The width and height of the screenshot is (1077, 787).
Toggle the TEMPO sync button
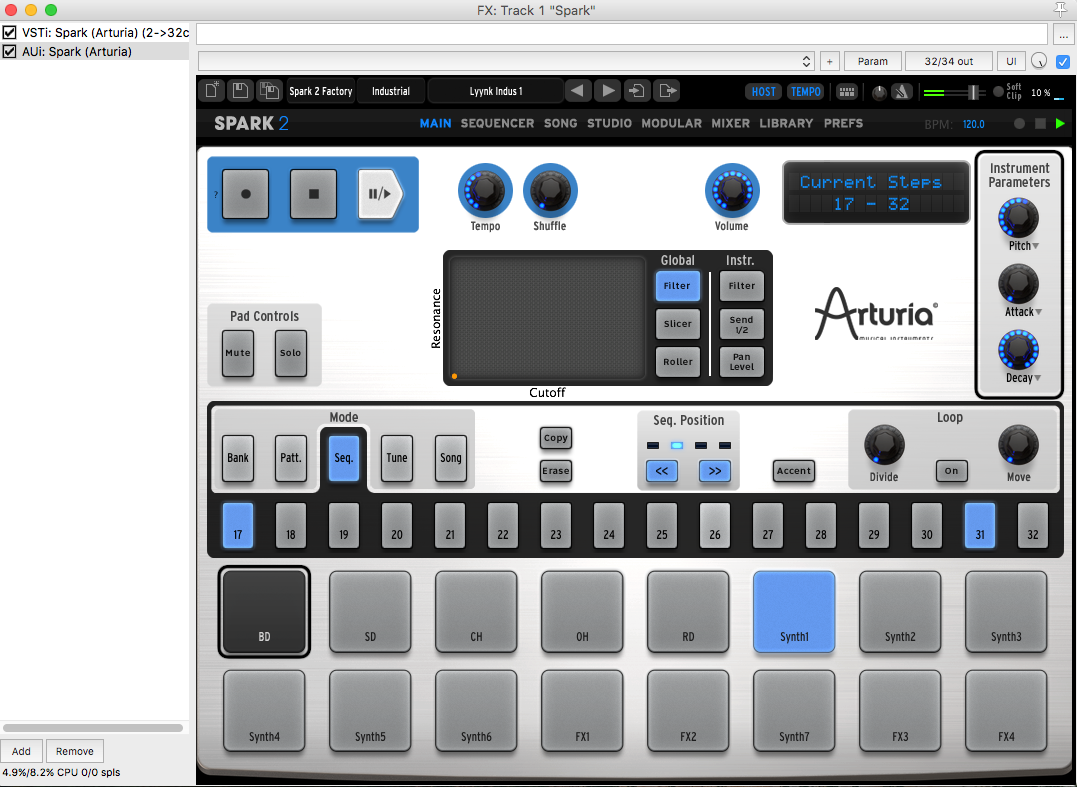806,91
